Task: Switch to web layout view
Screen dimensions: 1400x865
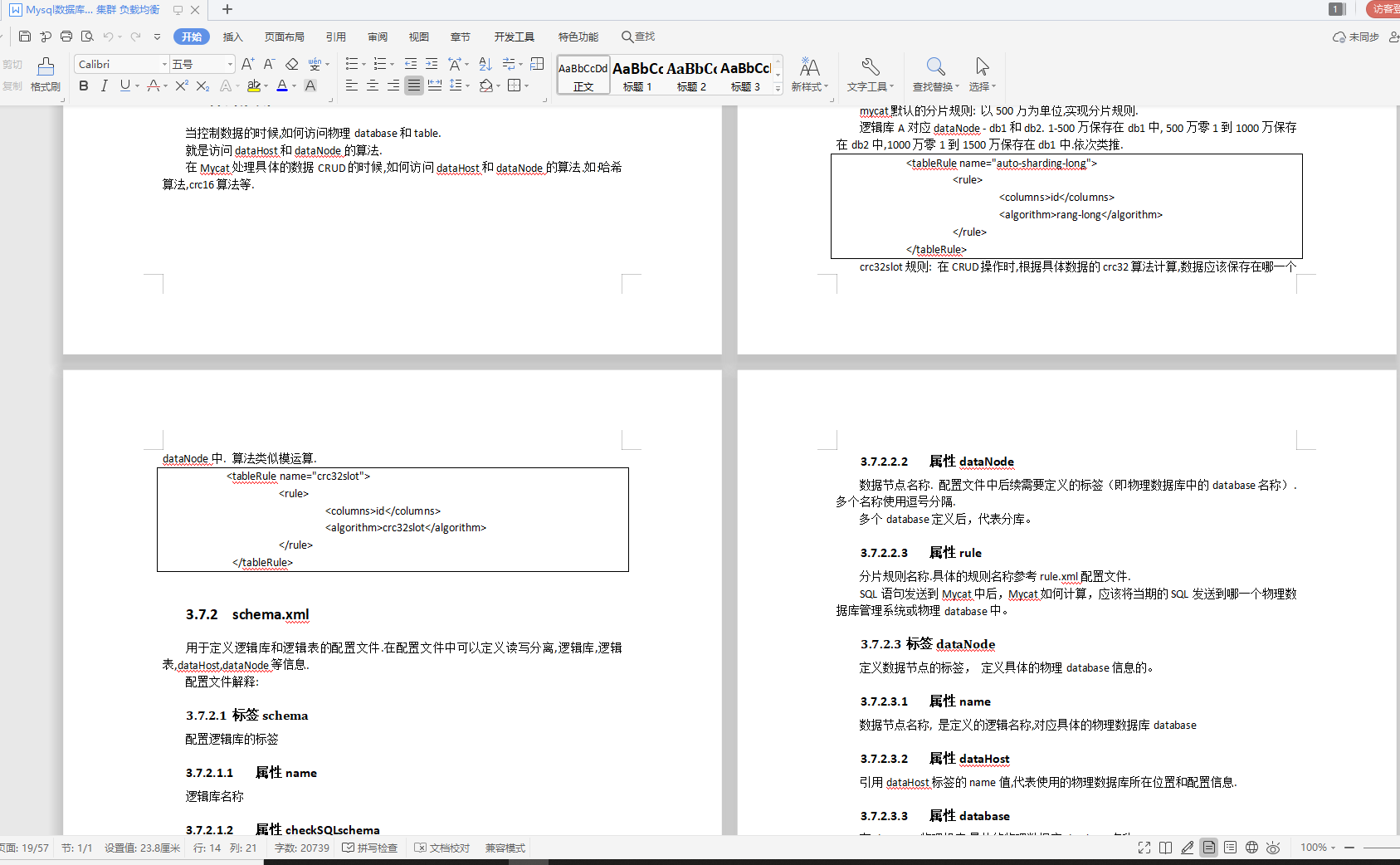Action: (1251, 848)
